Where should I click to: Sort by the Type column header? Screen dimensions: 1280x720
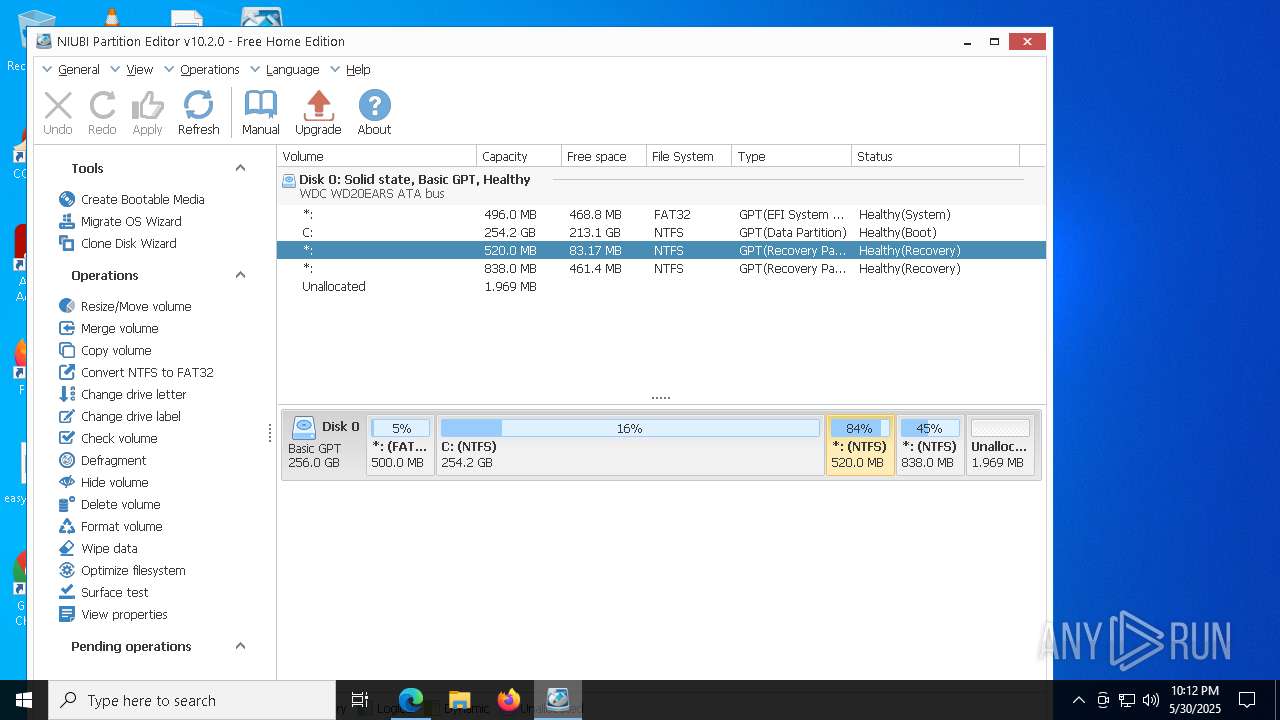click(x=792, y=156)
